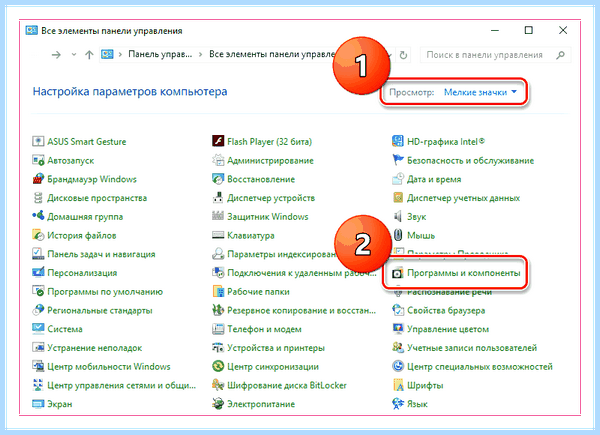Open the Экран display icon
Screen dimensions: 600x435
pos(38,404)
